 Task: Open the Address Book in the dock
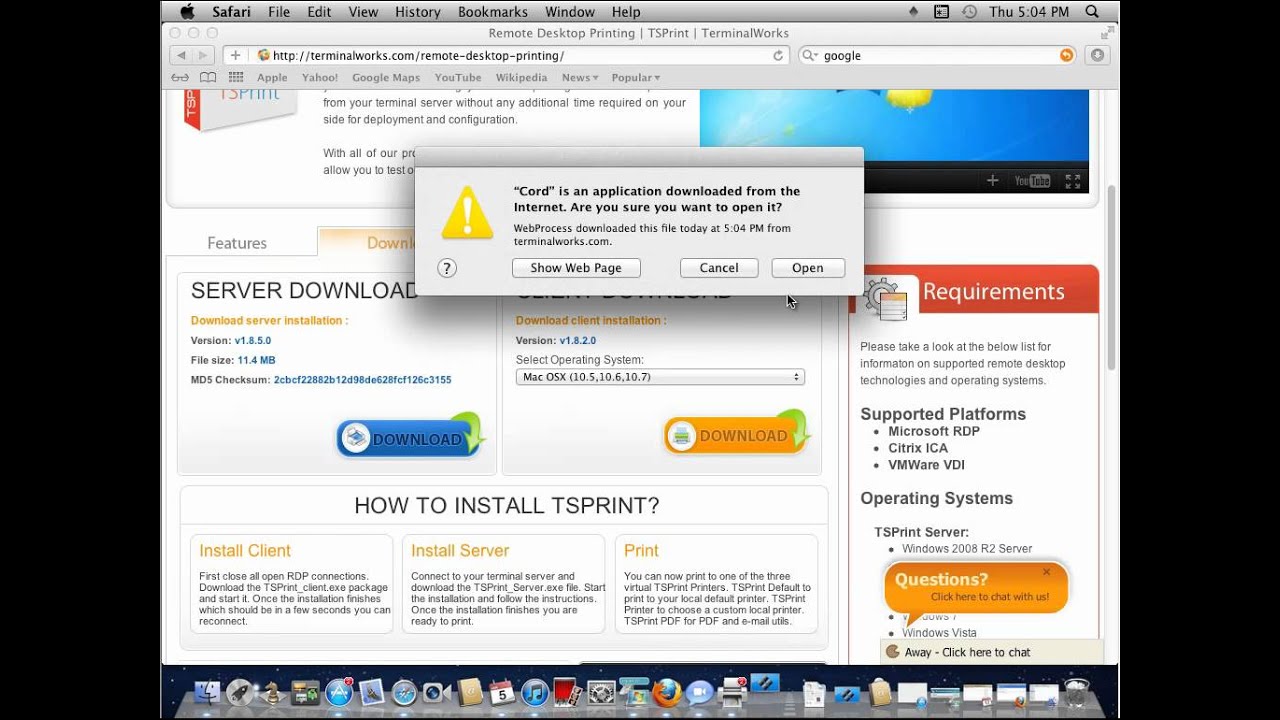point(470,692)
